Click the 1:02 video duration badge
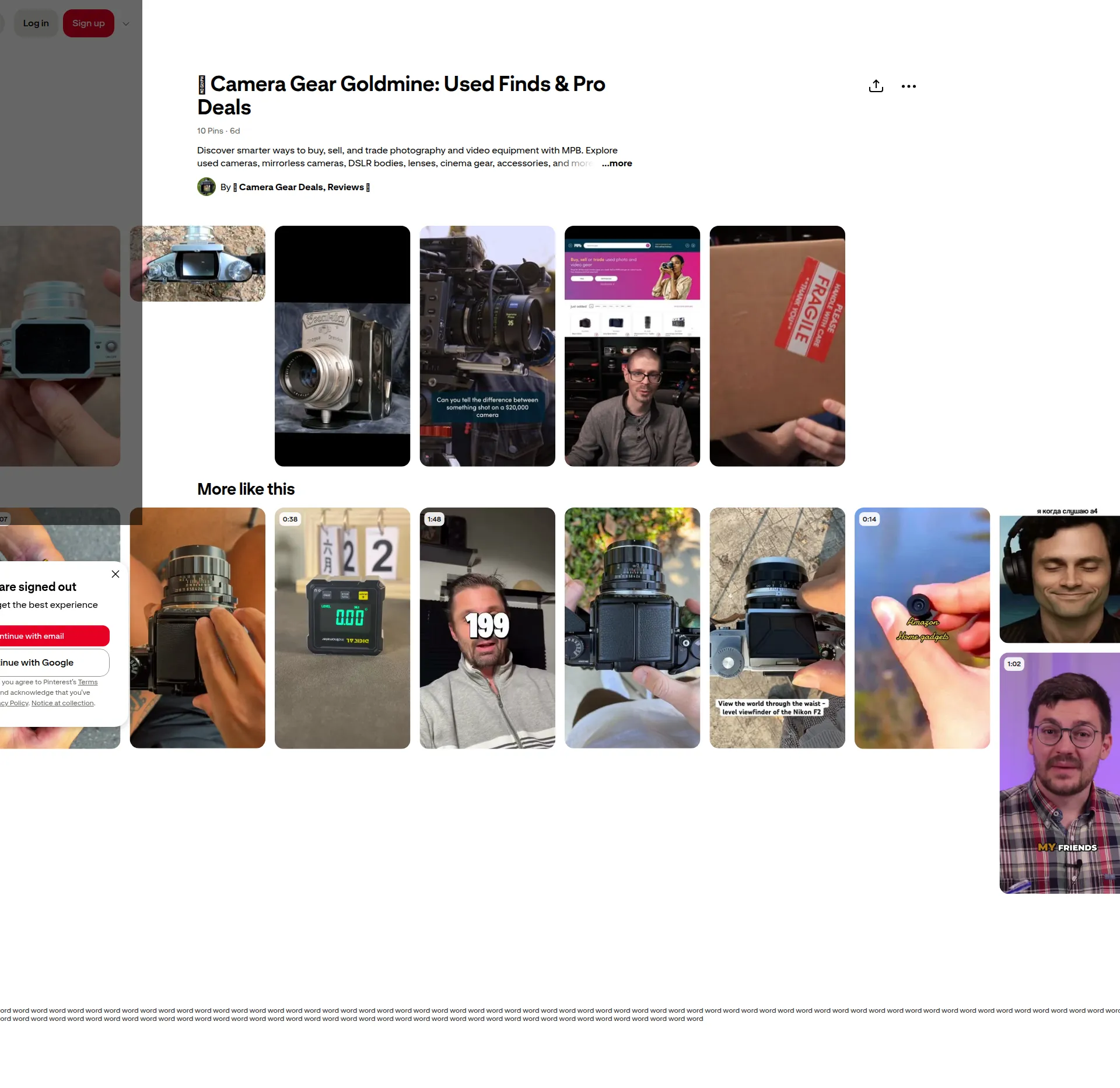1120x1088 pixels. pyautogui.click(x=1014, y=664)
